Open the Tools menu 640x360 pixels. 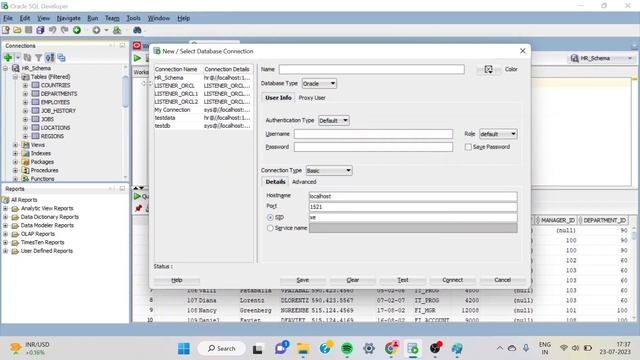(x=133, y=18)
